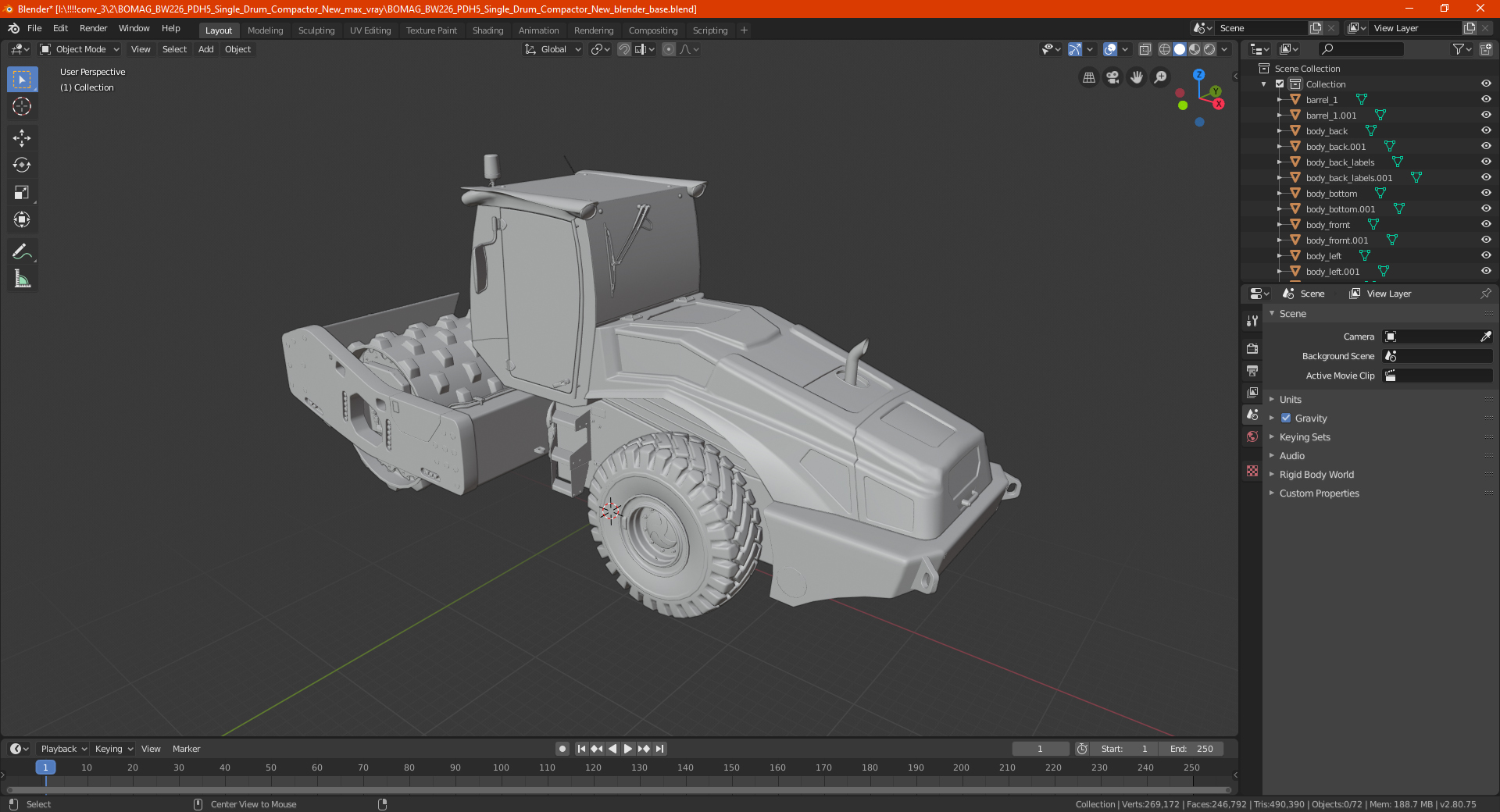The image size is (1500, 812).
Task: Toggle the camera view icon
Action: point(1112,77)
